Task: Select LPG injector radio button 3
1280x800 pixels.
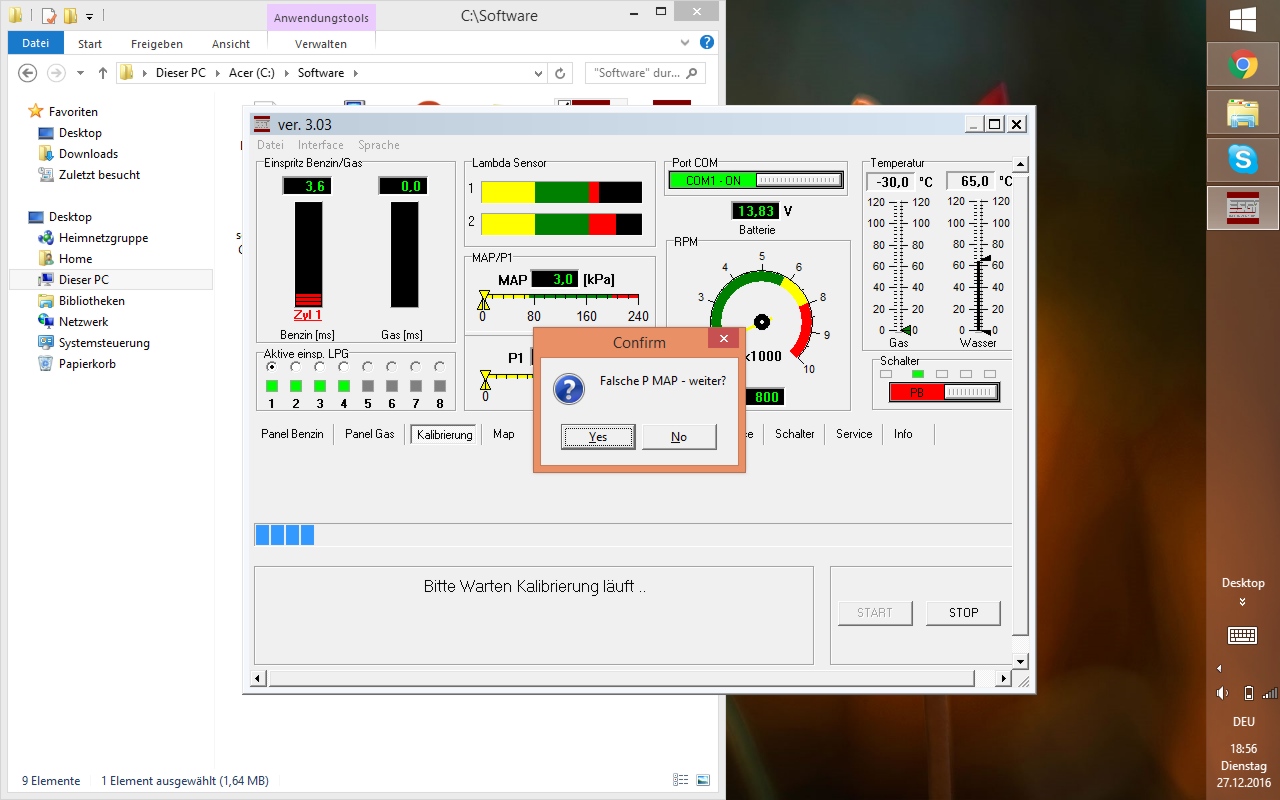Action: point(319,367)
